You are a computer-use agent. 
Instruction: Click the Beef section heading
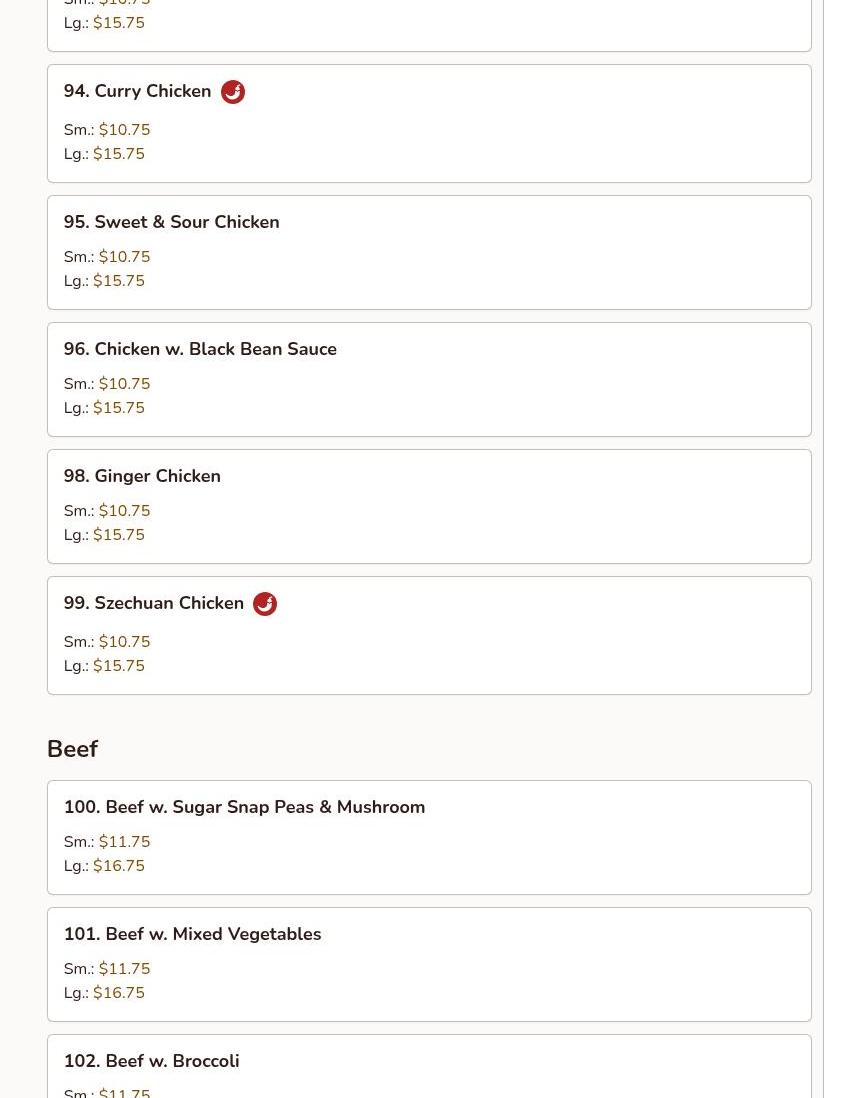coord(72,749)
